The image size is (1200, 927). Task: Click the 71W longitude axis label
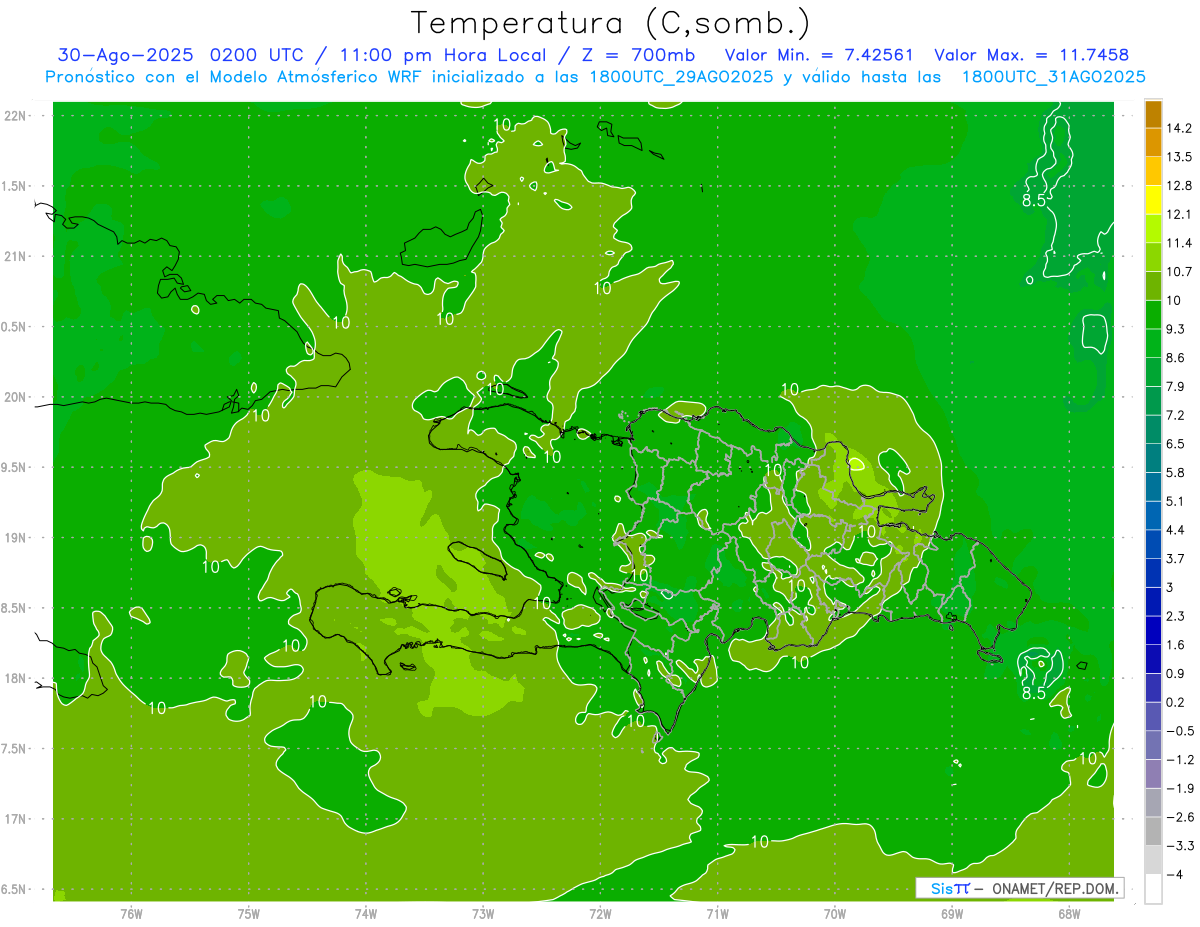(717, 914)
